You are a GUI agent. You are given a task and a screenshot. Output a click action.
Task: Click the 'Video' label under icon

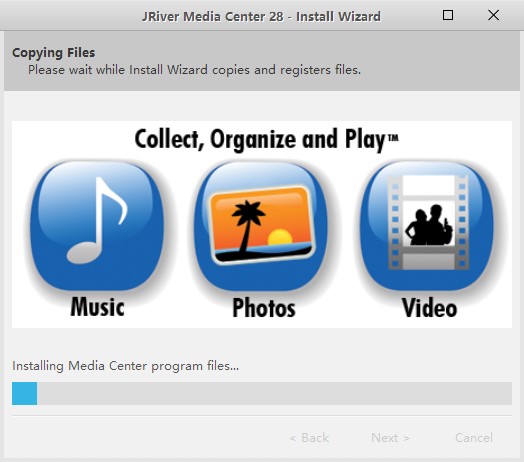click(429, 308)
